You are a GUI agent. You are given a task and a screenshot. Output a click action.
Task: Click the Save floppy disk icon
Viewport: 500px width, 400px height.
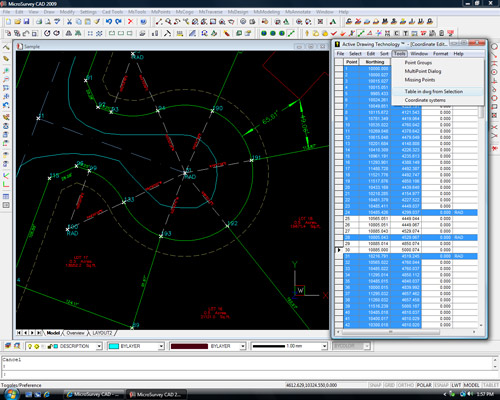point(26,22)
